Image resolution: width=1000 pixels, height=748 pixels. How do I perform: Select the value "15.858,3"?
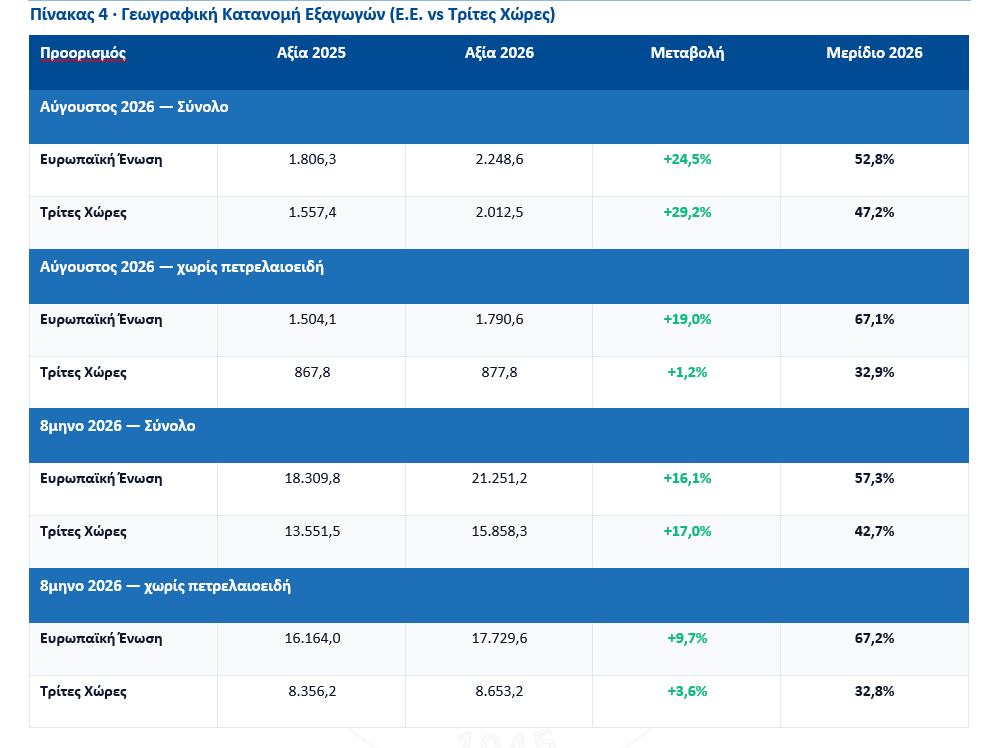499,532
